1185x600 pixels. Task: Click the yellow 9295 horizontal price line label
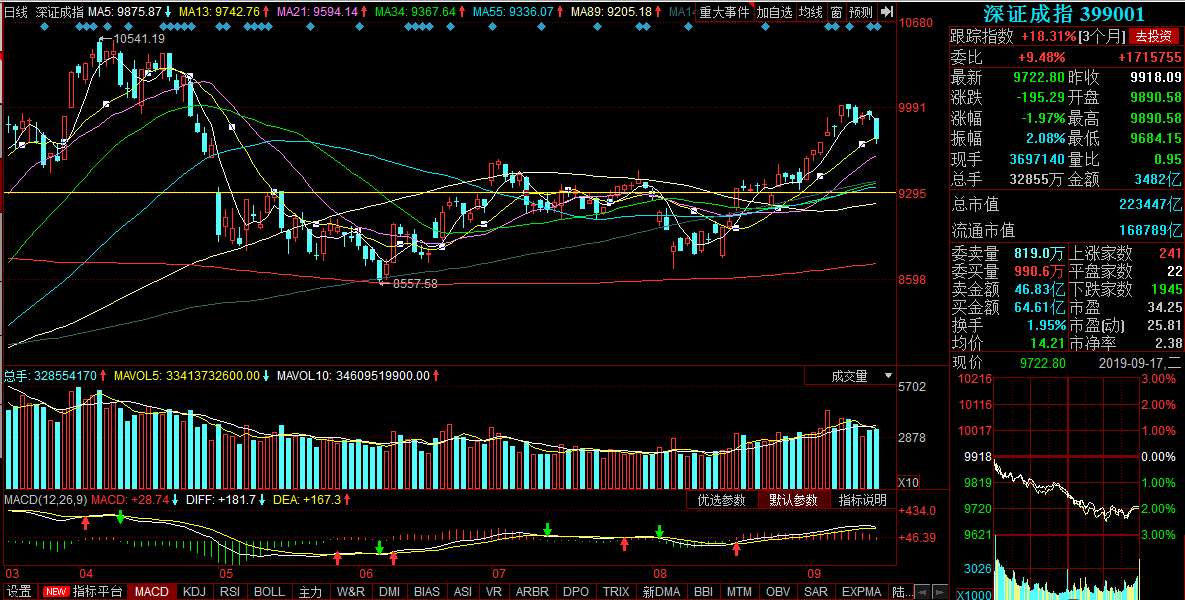tap(911, 193)
